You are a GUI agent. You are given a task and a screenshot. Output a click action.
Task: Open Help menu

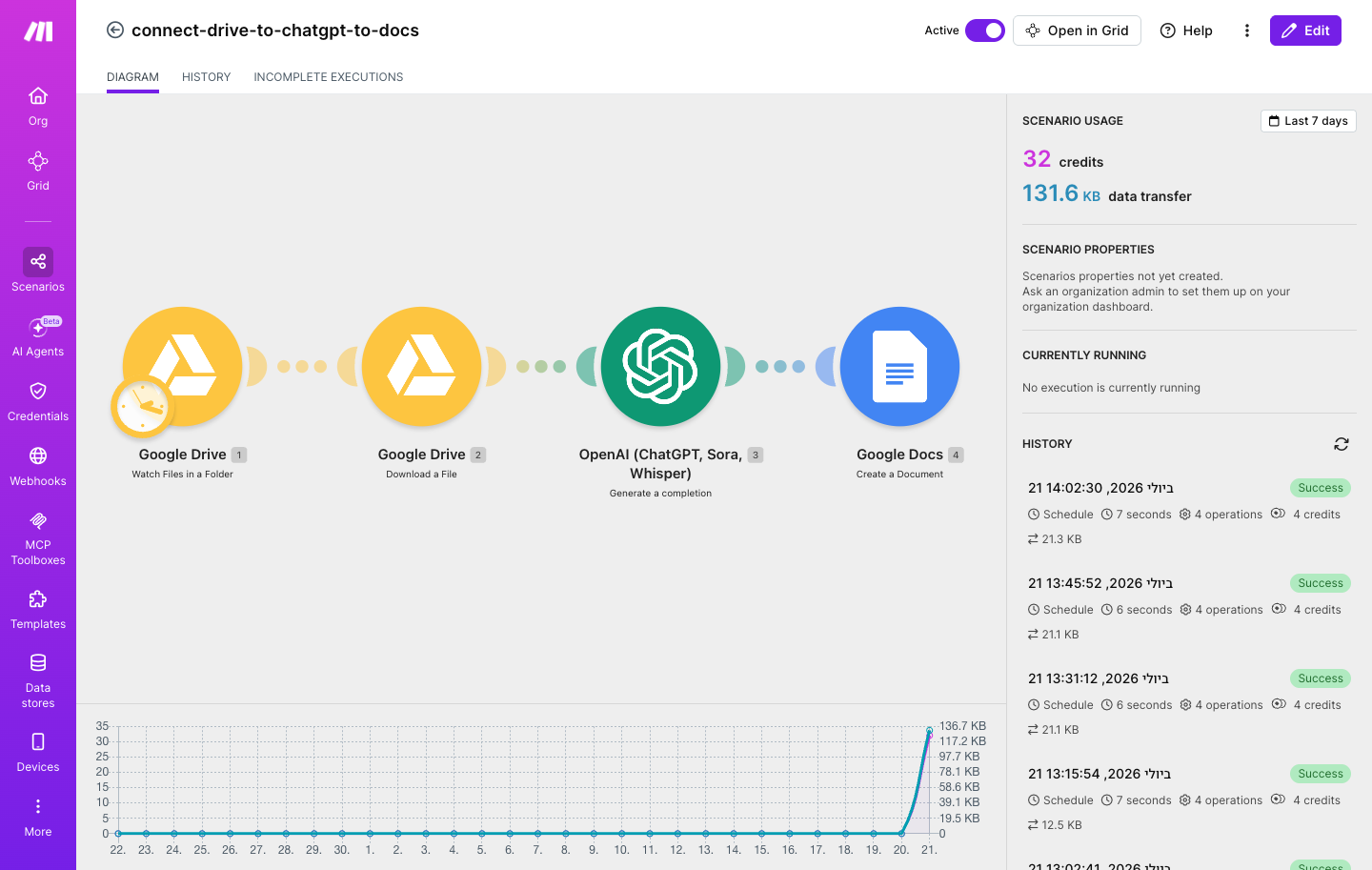click(1186, 30)
